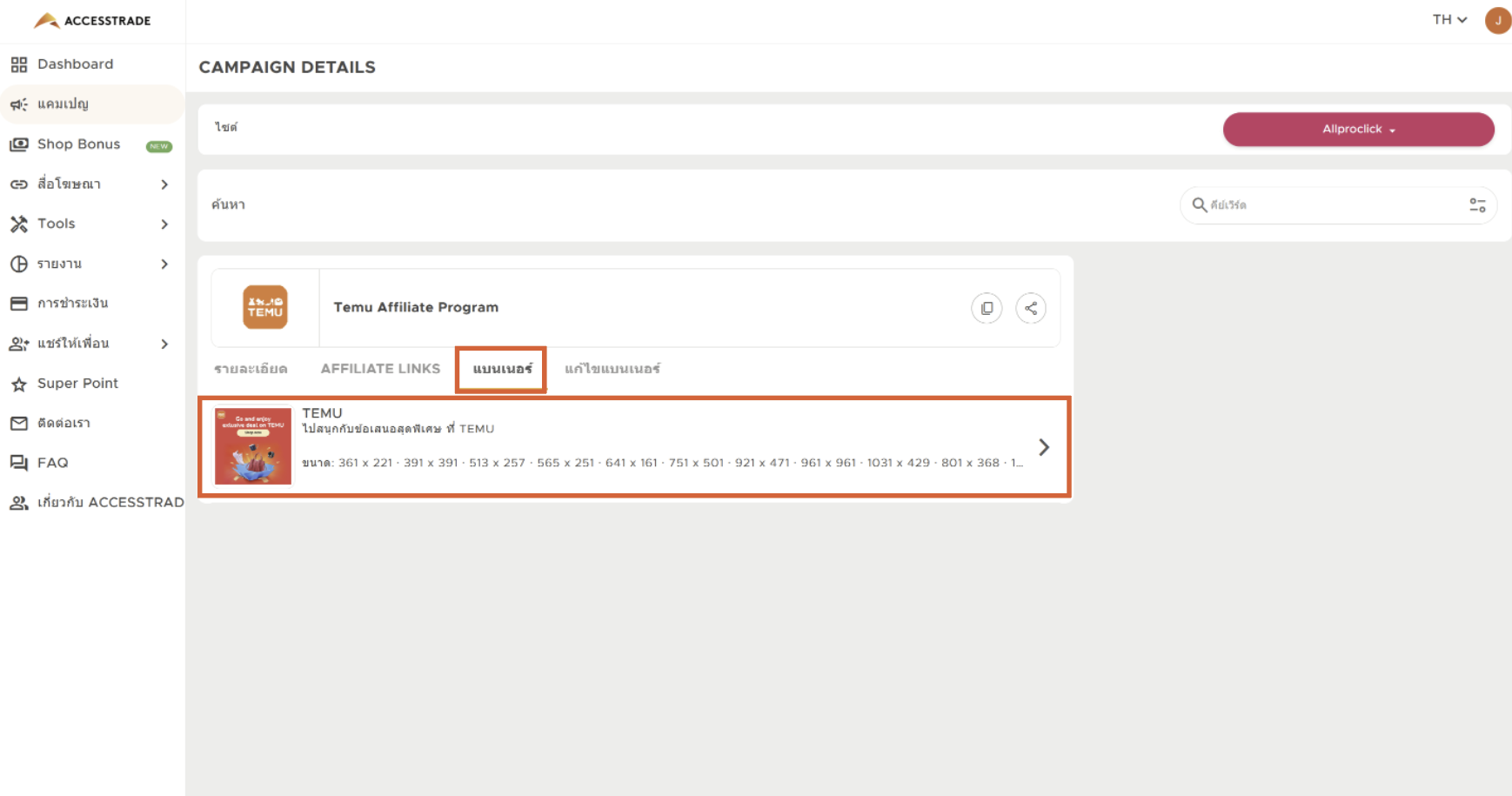
Task: Click the search magnifier icon
Action: tap(1199, 204)
